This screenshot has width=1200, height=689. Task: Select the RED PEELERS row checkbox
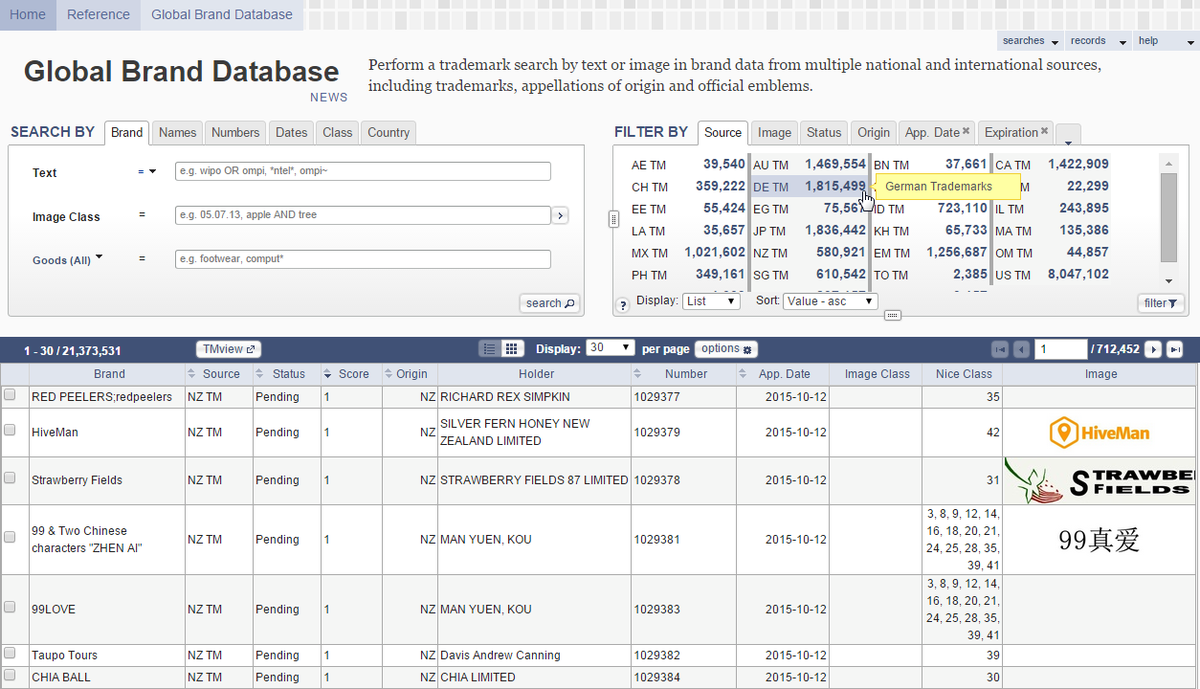(10, 396)
